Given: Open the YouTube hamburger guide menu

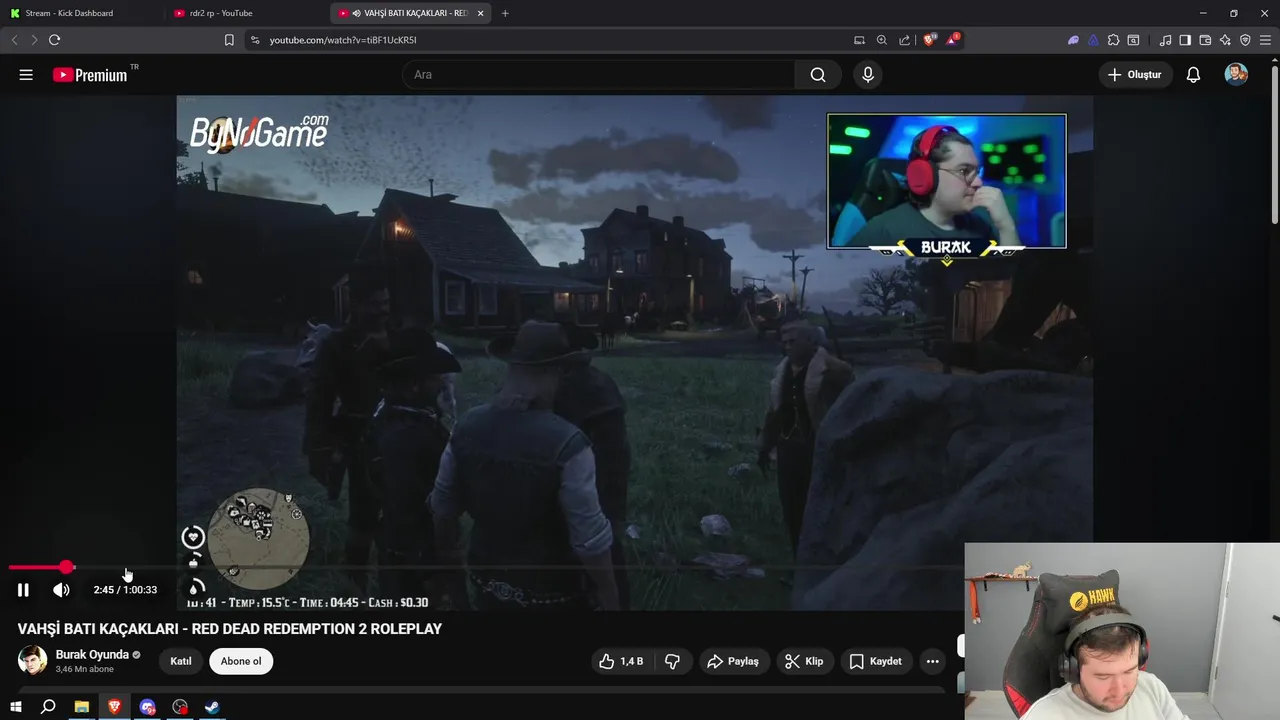Looking at the screenshot, I should (26, 75).
